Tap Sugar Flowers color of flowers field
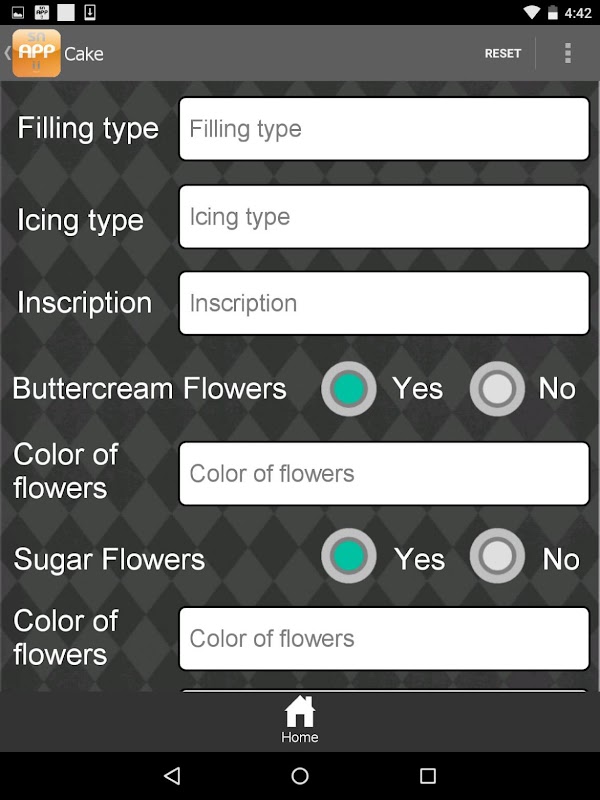This screenshot has width=600, height=800. [384, 638]
